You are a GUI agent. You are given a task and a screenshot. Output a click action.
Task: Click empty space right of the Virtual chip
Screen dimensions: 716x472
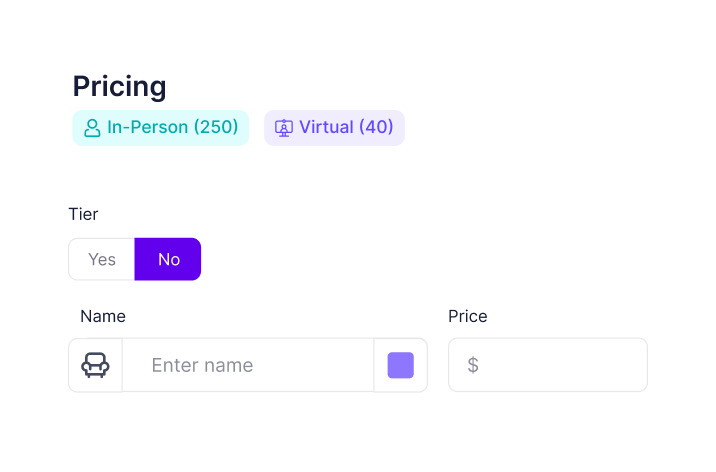click(530, 128)
